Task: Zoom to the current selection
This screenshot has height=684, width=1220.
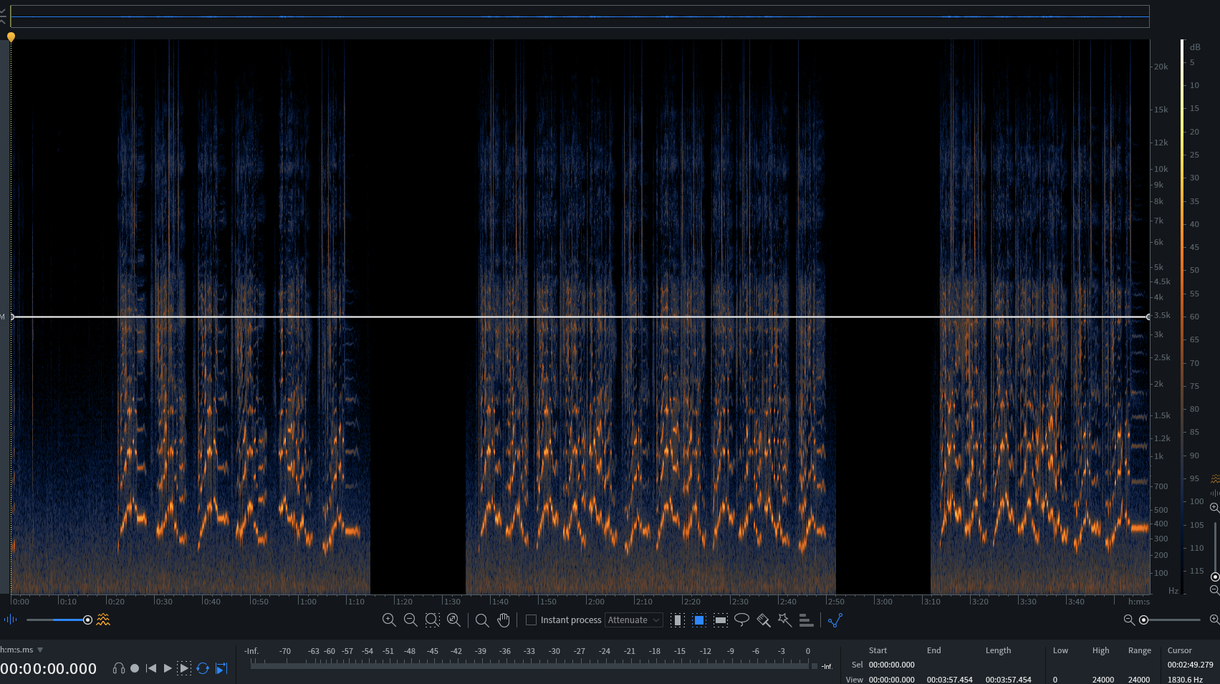Action: pyautogui.click(x=432, y=620)
